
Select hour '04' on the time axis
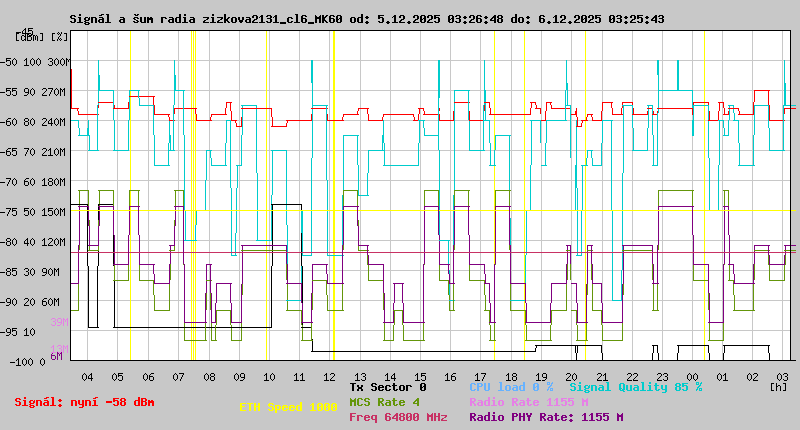click(x=87, y=377)
